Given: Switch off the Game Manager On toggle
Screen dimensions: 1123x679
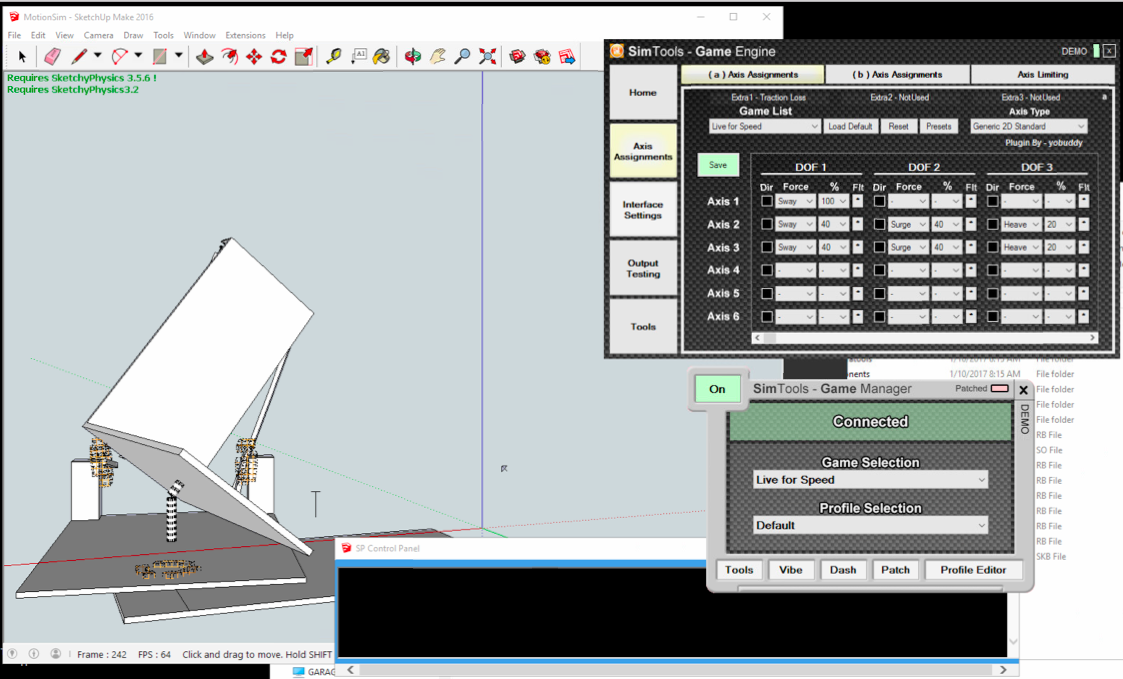Looking at the screenshot, I should tap(717, 389).
